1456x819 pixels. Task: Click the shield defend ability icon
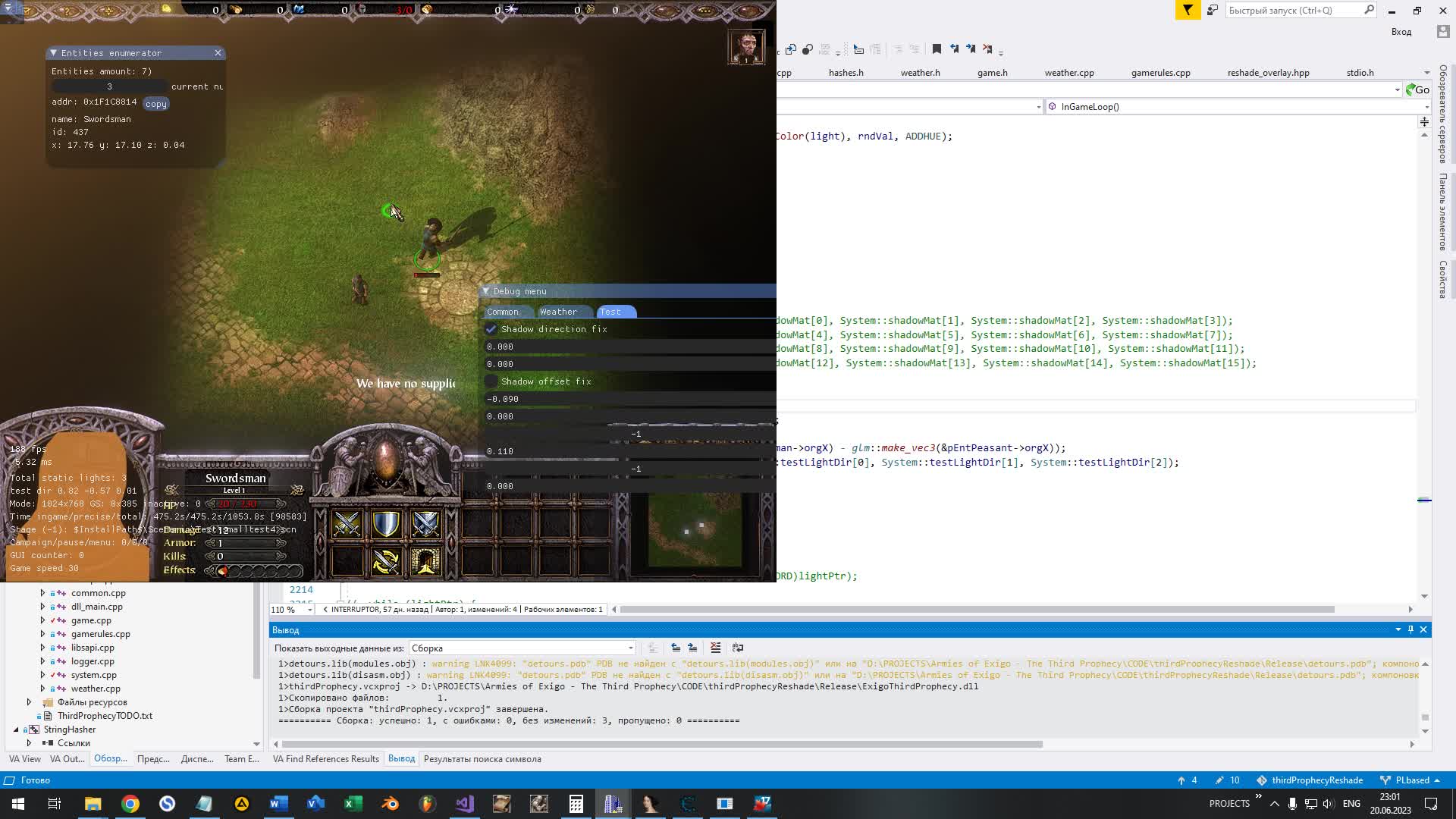tap(386, 524)
